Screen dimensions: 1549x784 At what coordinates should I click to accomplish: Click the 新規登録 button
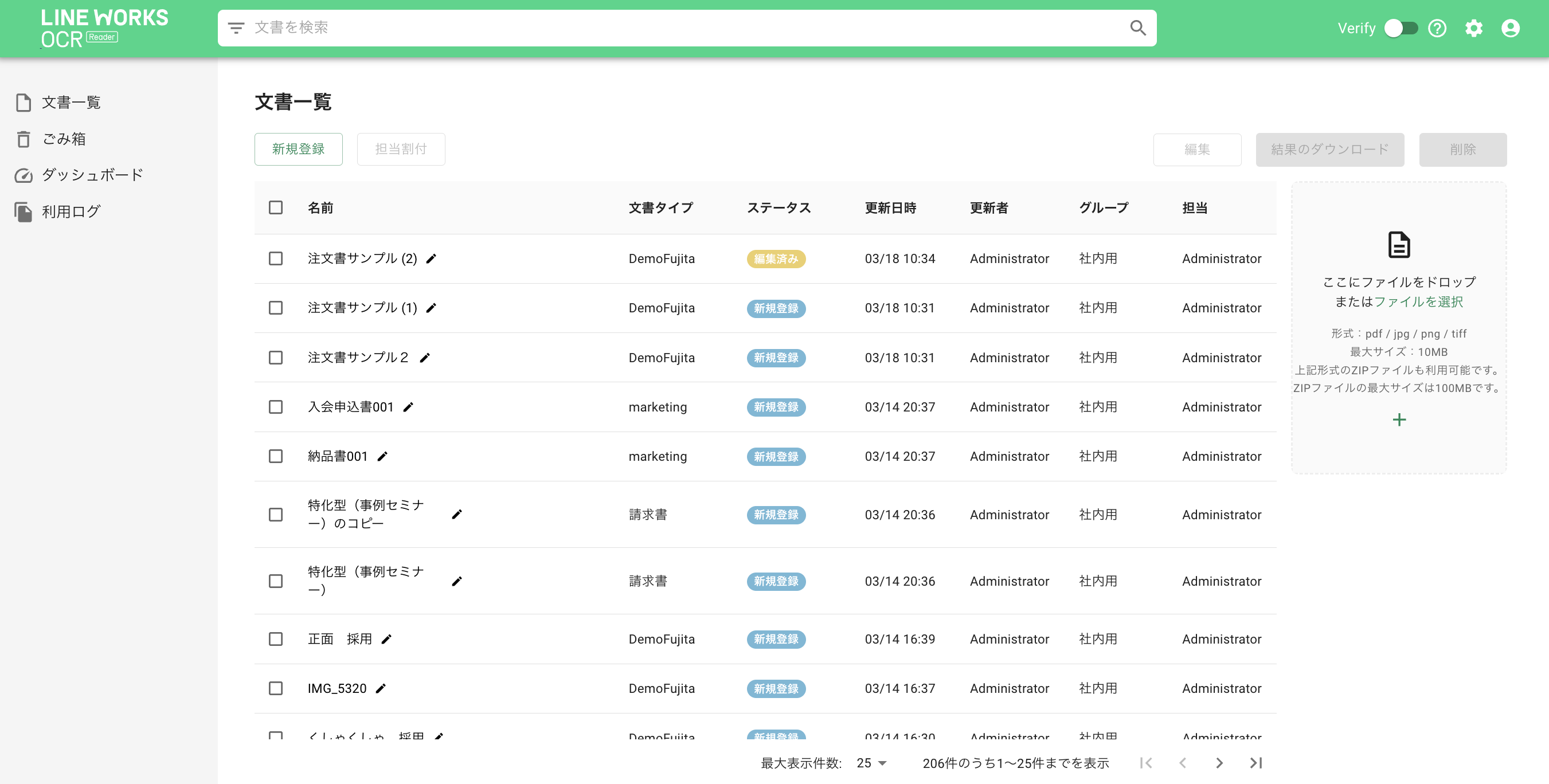[x=298, y=149]
